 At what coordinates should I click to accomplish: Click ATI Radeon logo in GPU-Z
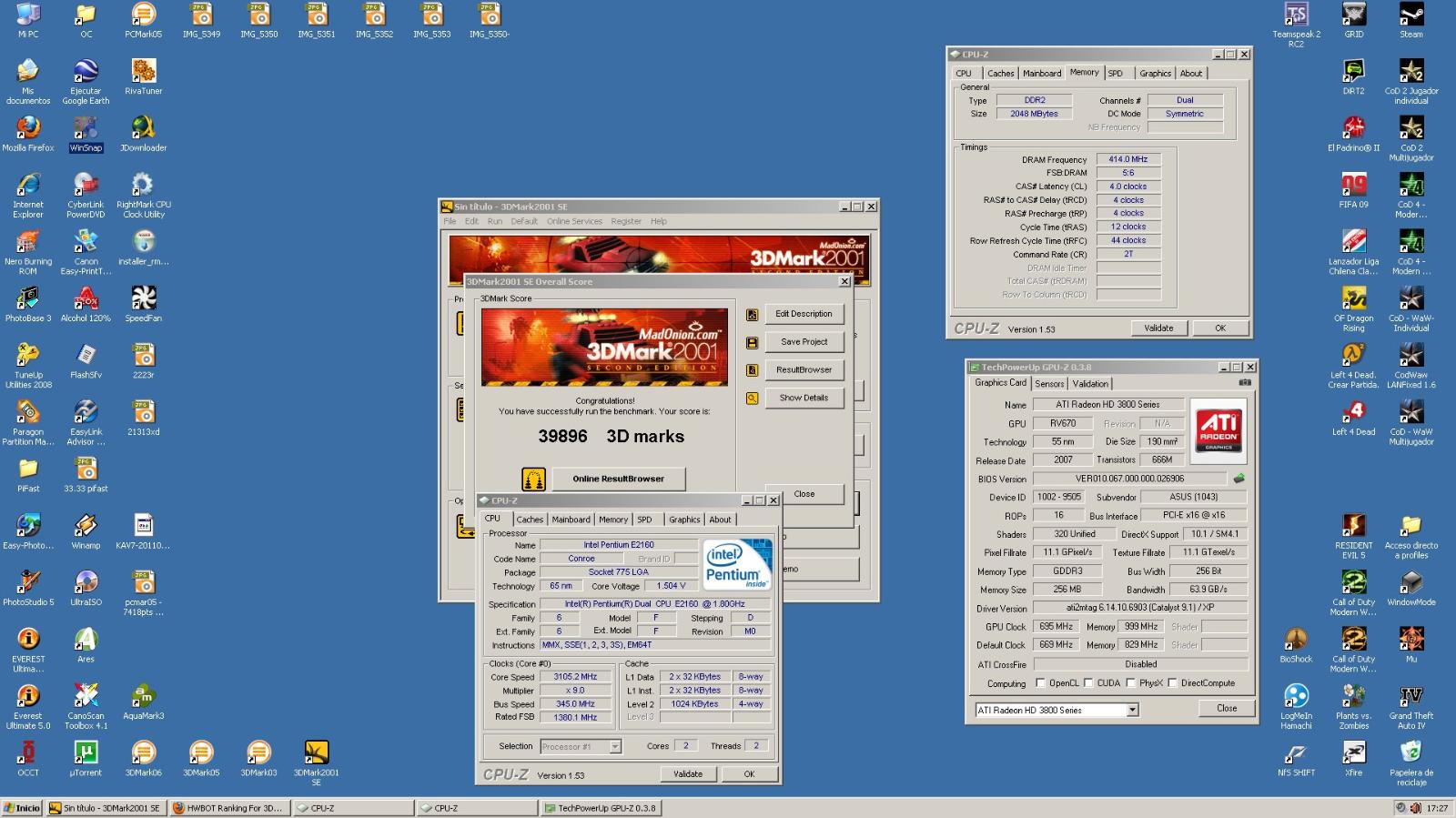click(1218, 430)
